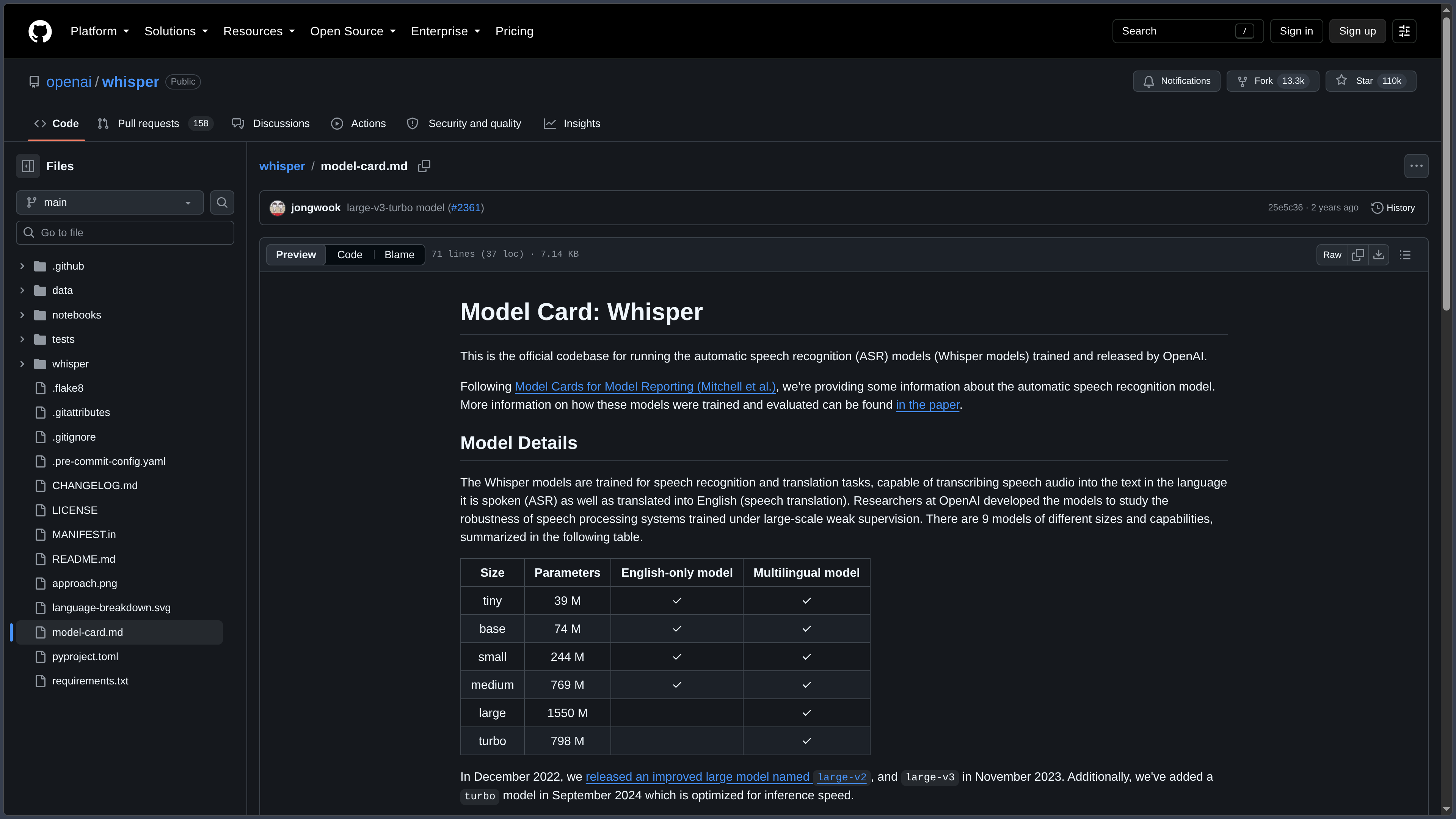
Task: Expand the .github folder
Action: [x=22, y=266]
